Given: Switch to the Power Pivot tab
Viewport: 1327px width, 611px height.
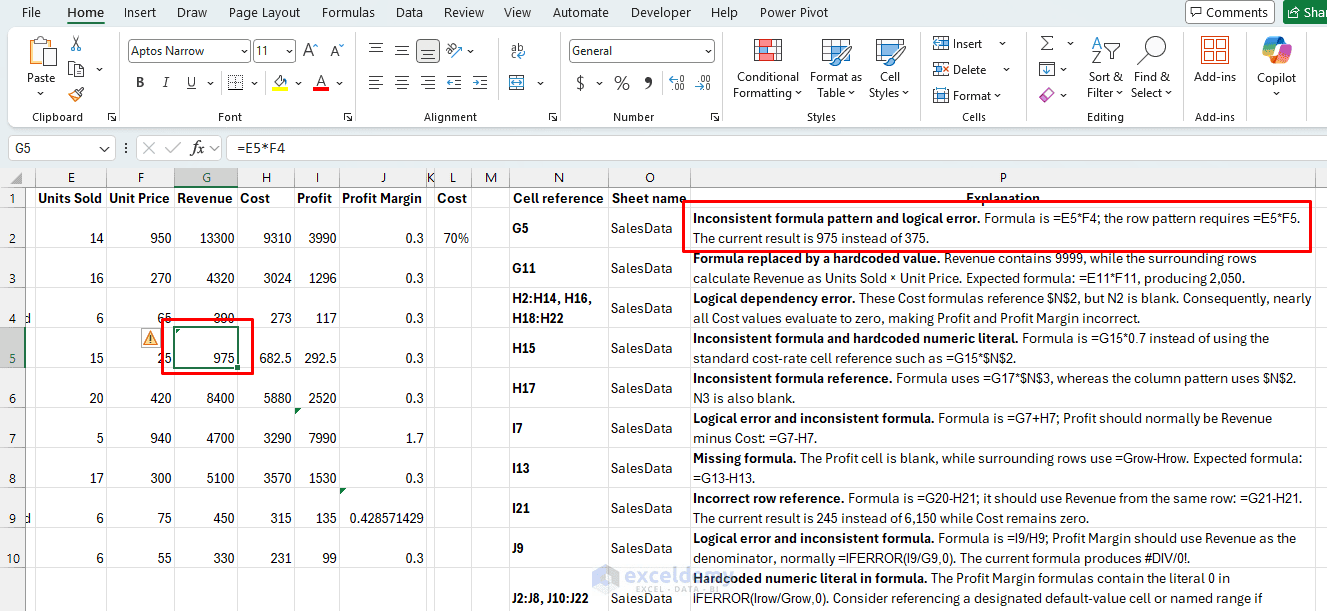Looking at the screenshot, I should [x=794, y=12].
